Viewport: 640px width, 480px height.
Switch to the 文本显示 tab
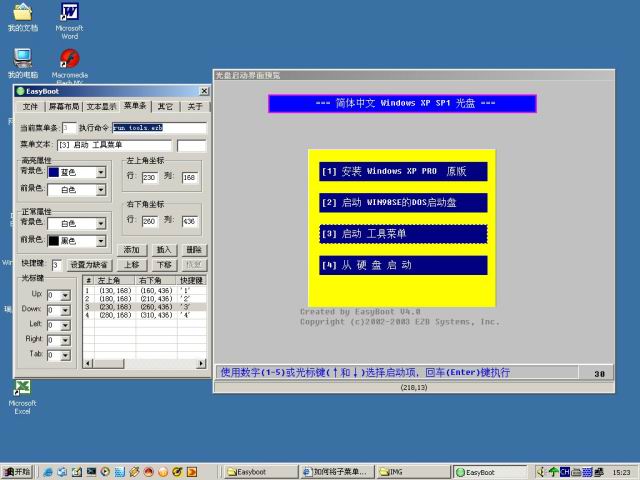pos(102,107)
